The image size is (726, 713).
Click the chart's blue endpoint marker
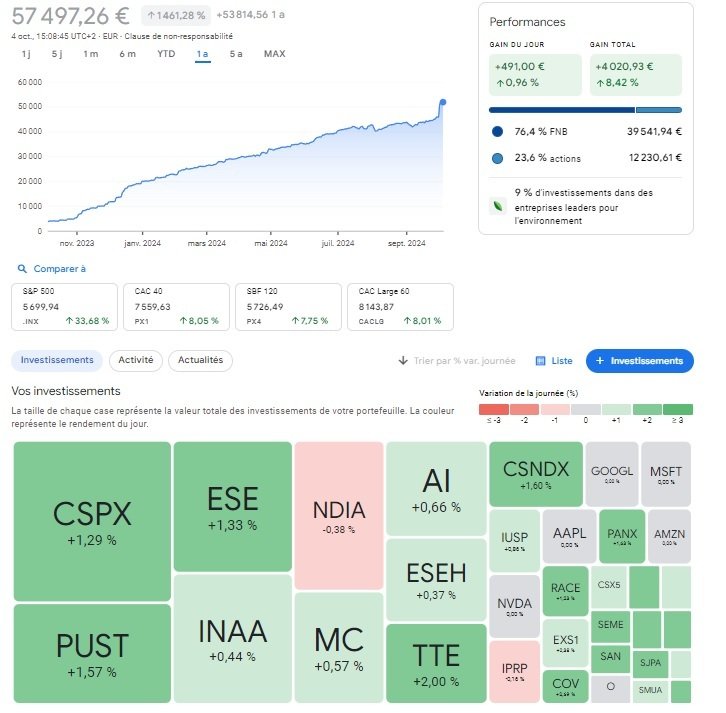[443, 102]
